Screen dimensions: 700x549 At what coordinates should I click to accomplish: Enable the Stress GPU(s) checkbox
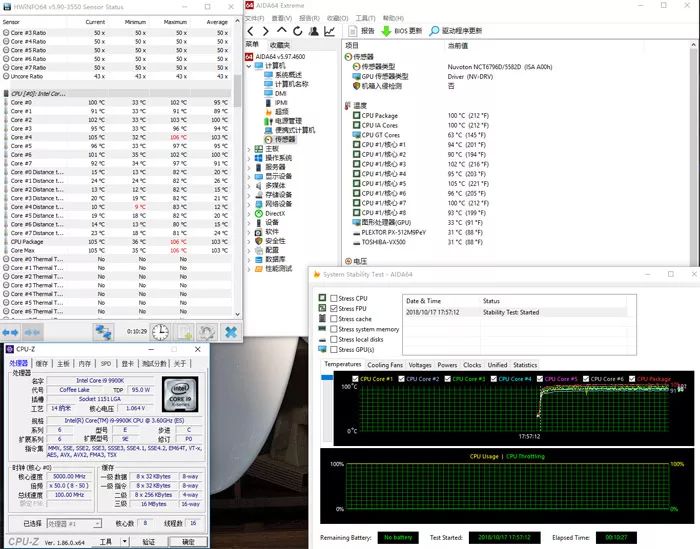click(333, 349)
